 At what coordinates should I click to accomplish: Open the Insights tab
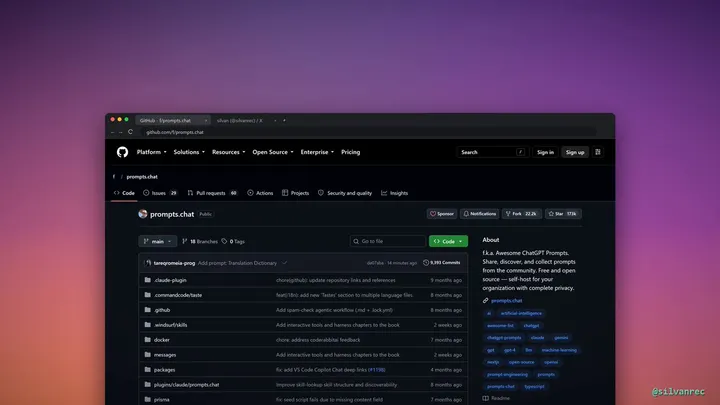(394, 193)
